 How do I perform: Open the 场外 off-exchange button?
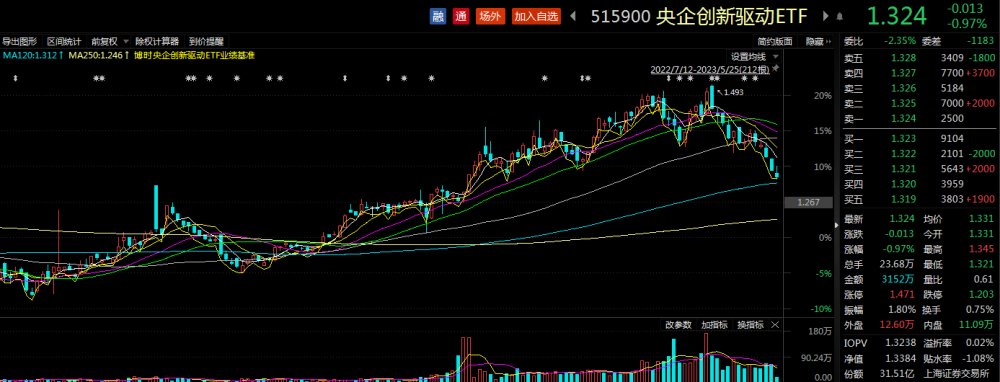(490, 17)
